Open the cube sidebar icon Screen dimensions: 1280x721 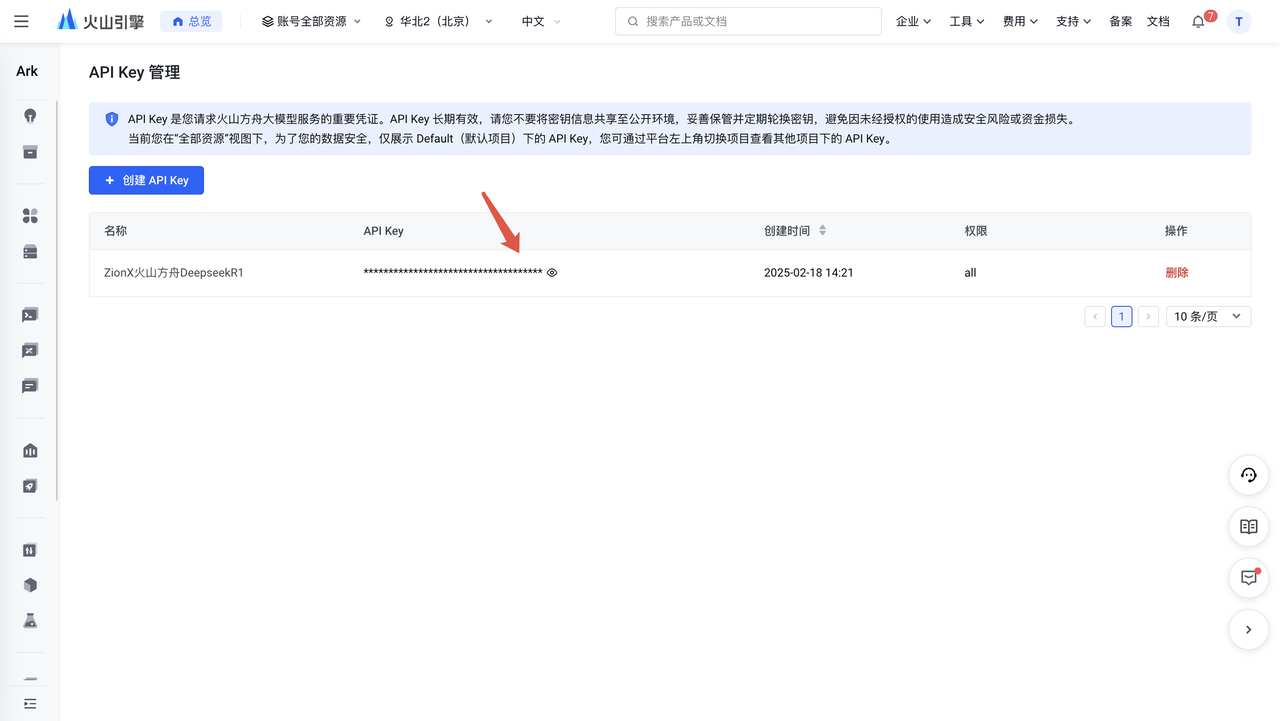pyautogui.click(x=30, y=585)
